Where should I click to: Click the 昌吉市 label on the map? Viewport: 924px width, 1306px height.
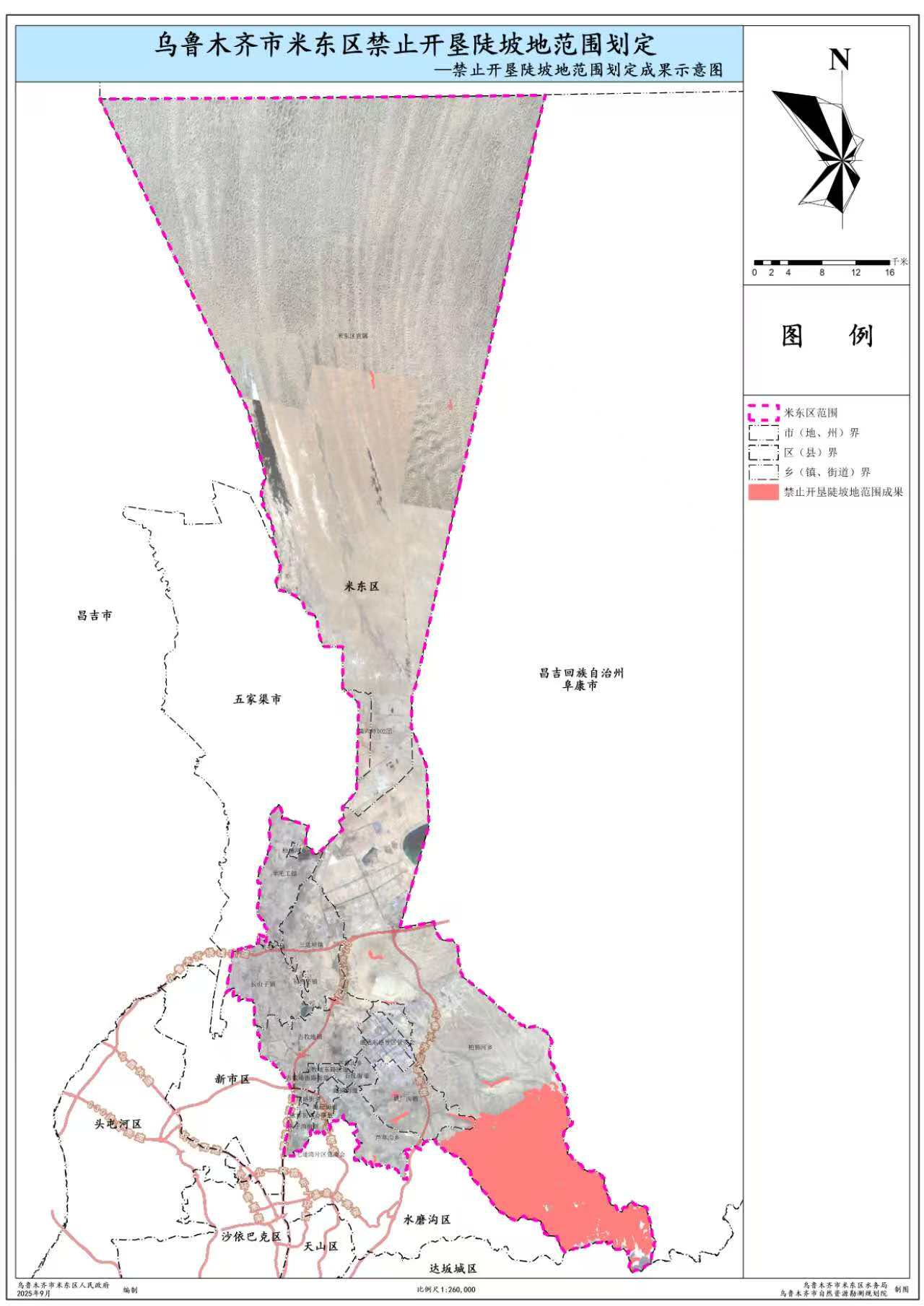pyautogui.click(x=95, y=616)
